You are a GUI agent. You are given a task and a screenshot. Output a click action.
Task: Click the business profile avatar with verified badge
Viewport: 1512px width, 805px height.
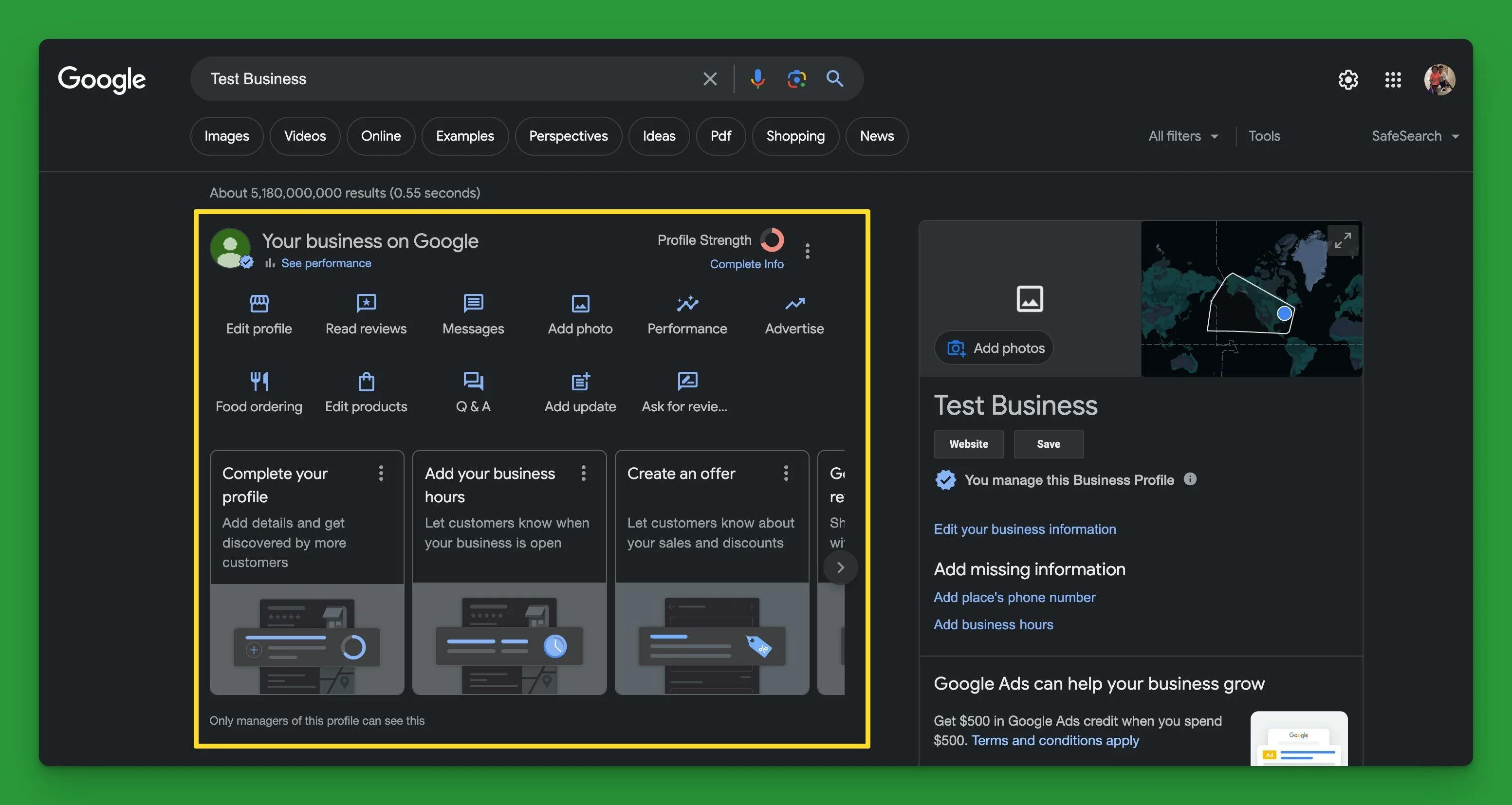[231, 248]
